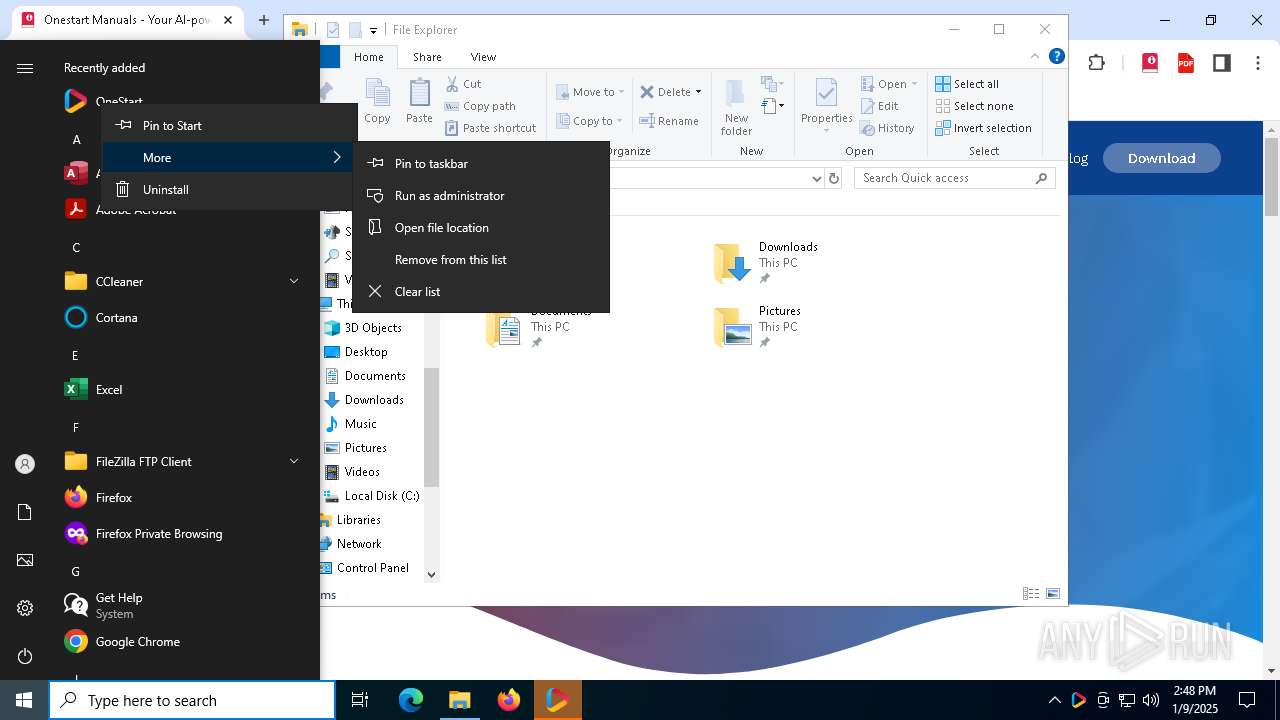
Task: Open Control Panel in the navigation pane
Action: [x=364, y=568]
